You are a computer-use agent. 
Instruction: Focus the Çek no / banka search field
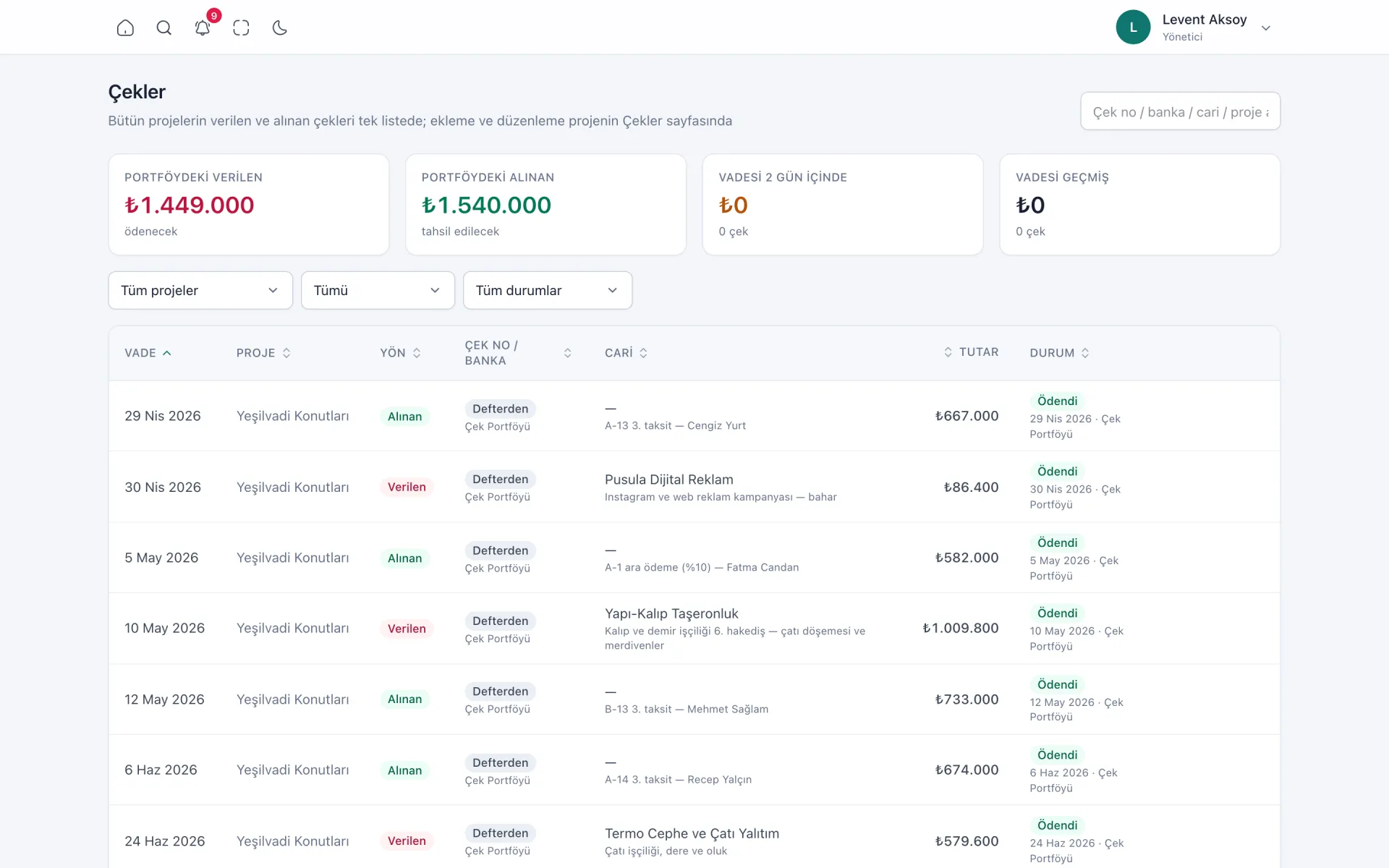(x=1180, y=111)
